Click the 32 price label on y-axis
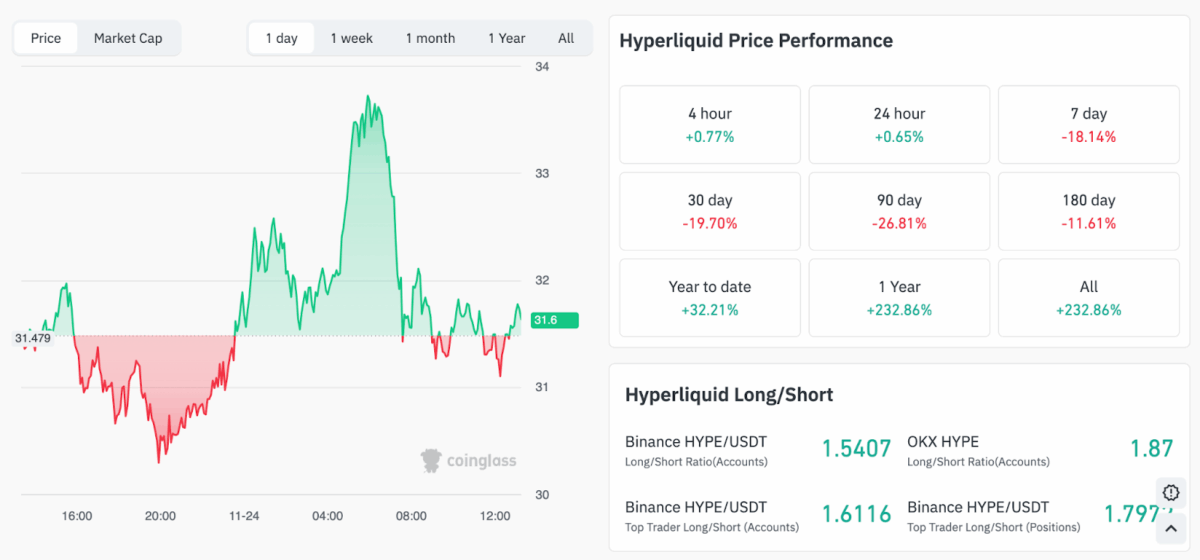1200x560 pixels. pos(542,280)
